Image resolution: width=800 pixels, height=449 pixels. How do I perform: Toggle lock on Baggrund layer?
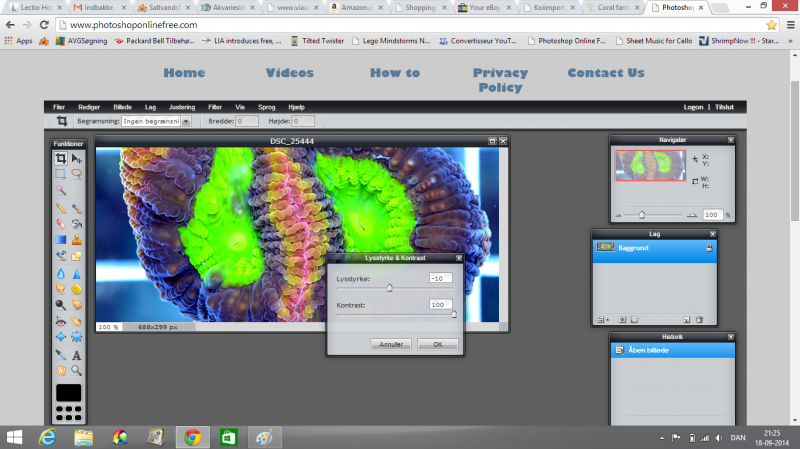pos(708,246)
